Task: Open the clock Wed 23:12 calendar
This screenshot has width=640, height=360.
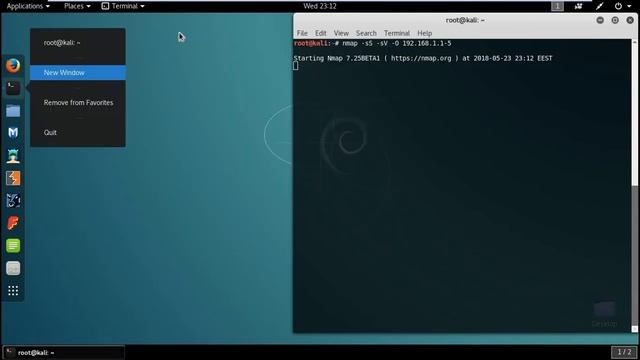Action: tap(320, 6)
